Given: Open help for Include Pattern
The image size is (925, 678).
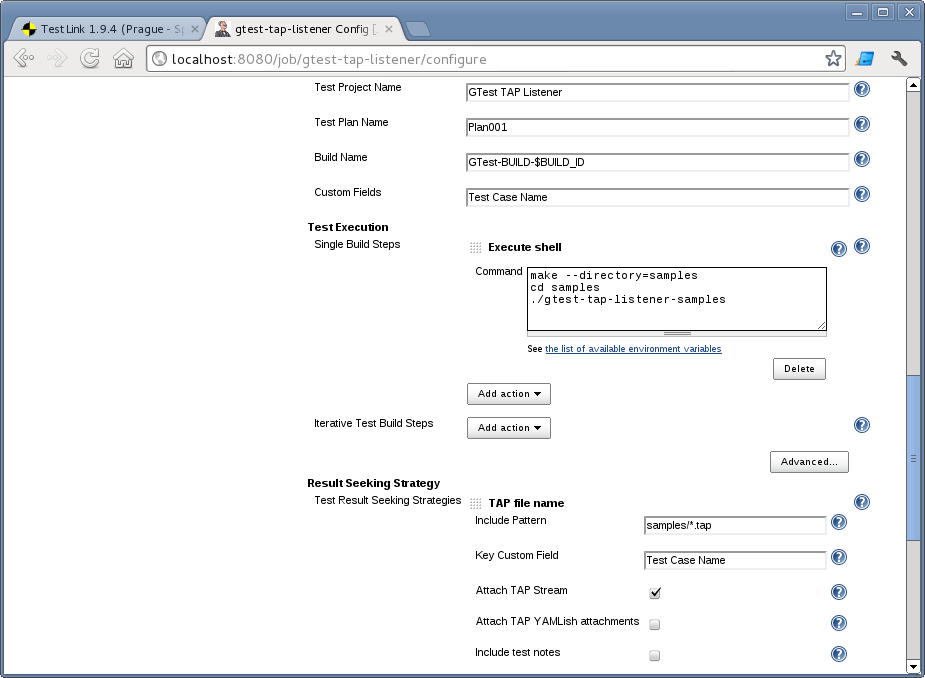Looking at the screenshot, I should [839, 522].
